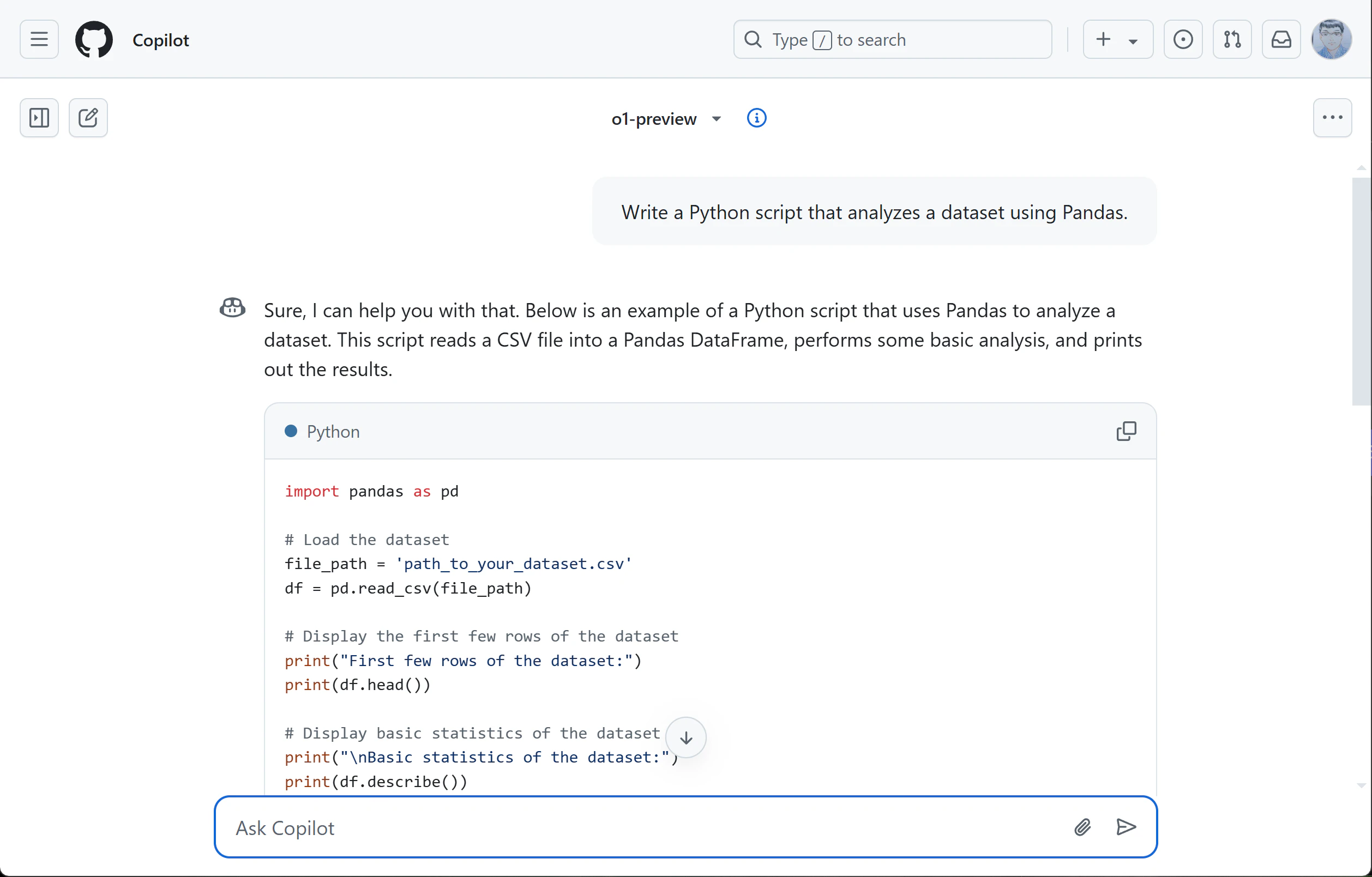
Task: Click the 'print(df.head())' code line
Action: pyautogui.click(x=358, y=685)
